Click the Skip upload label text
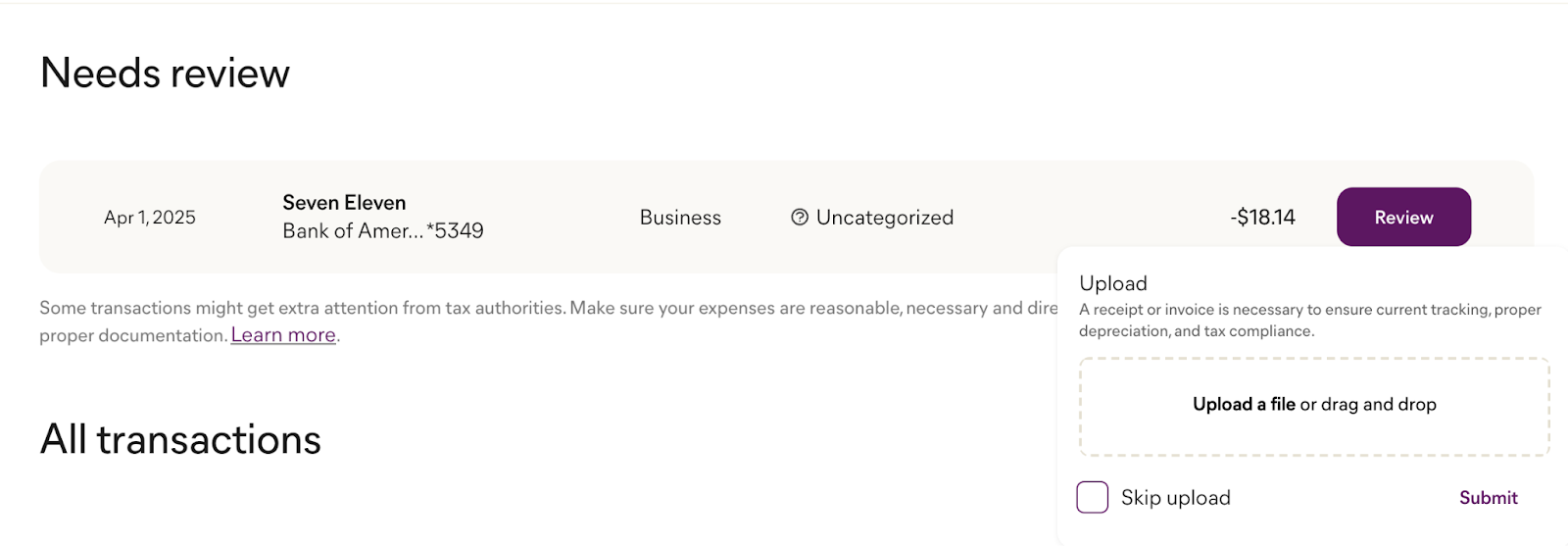Image resolution: width=1568 pixels, height=546 pixels. (1175, 498)
